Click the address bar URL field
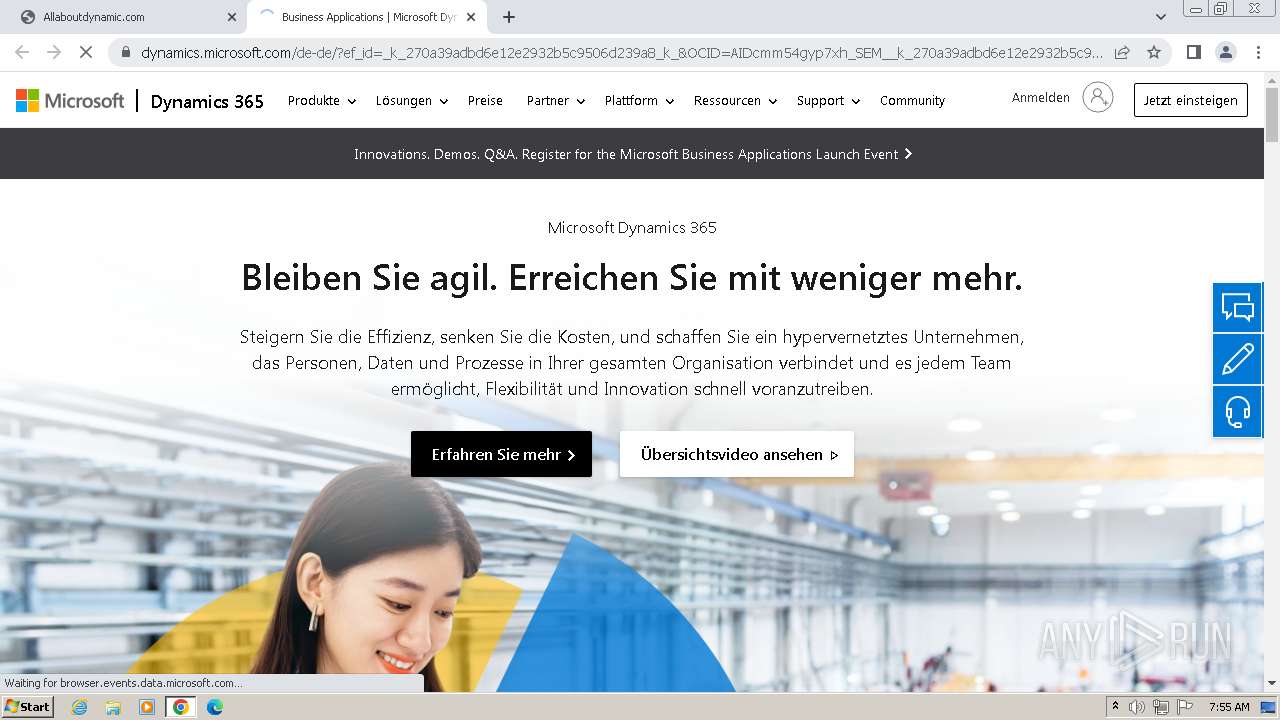Screen dimensions: 1280x720 click(620, 52)
